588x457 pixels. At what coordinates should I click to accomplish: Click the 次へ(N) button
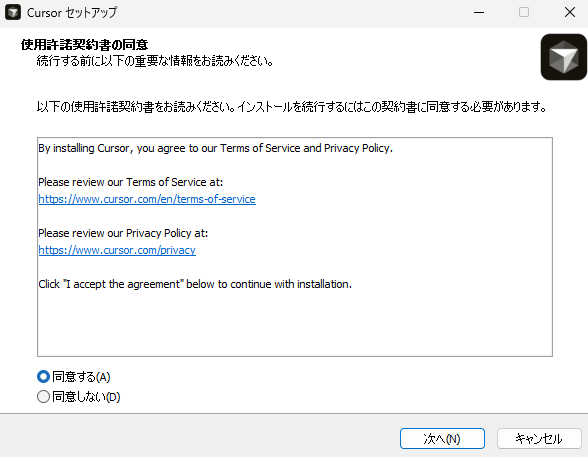click(442, 438)
